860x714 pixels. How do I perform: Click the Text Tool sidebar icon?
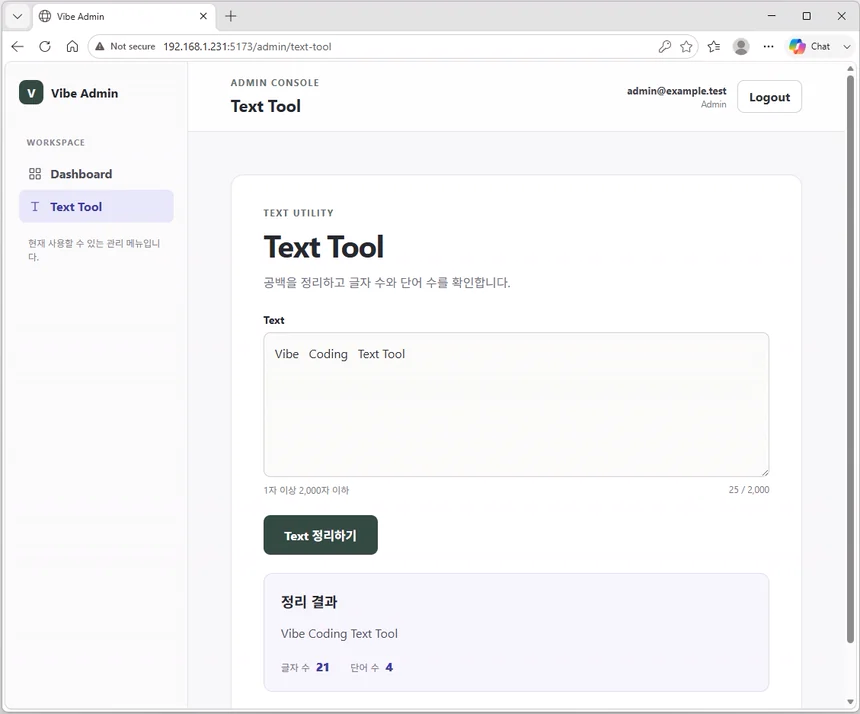pos(35,207)
